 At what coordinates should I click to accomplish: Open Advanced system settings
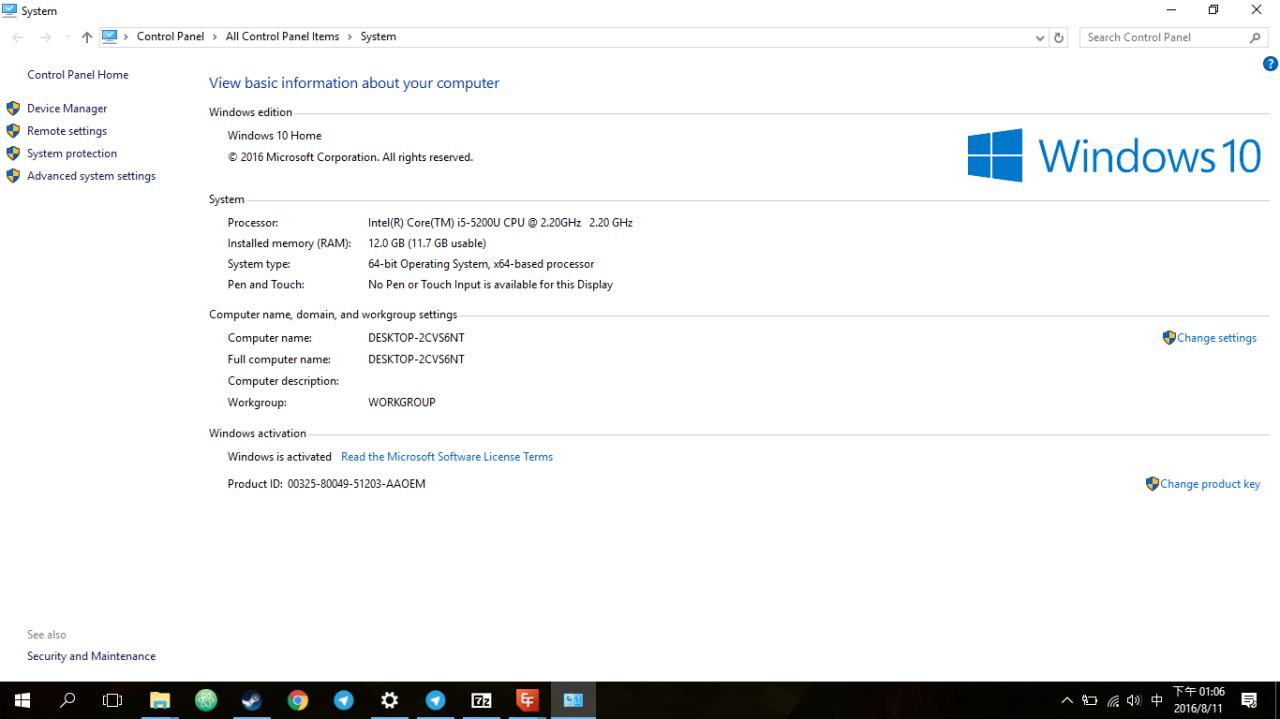point(91,176)
